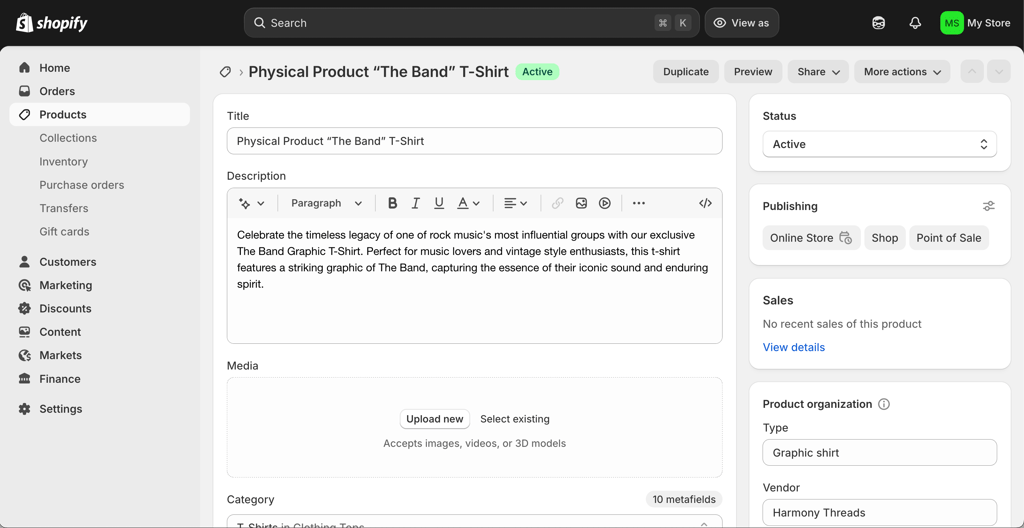Toggle bold formatting
The image size is (1024, 528).
click(x=392, y=203)
